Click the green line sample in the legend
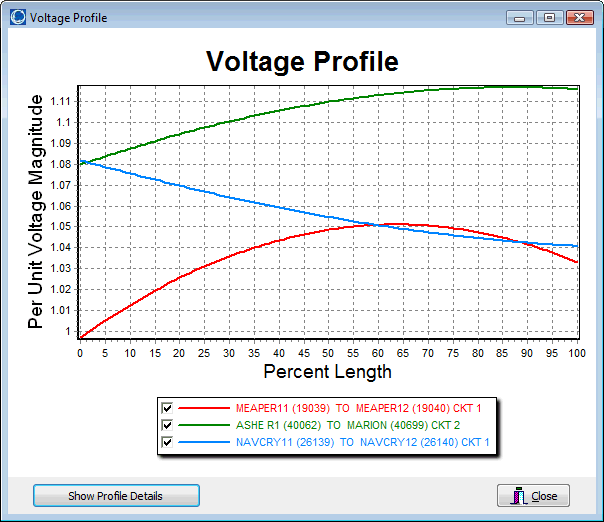The image size is (604, 522). tap(204, 425)
